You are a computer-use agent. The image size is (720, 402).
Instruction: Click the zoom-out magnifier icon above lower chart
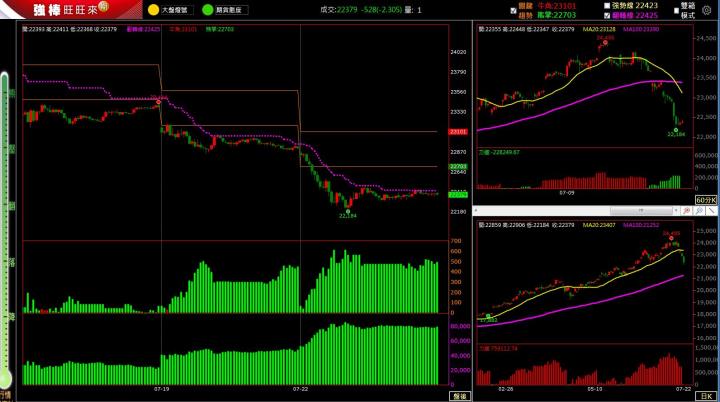[x=701, y=211]
